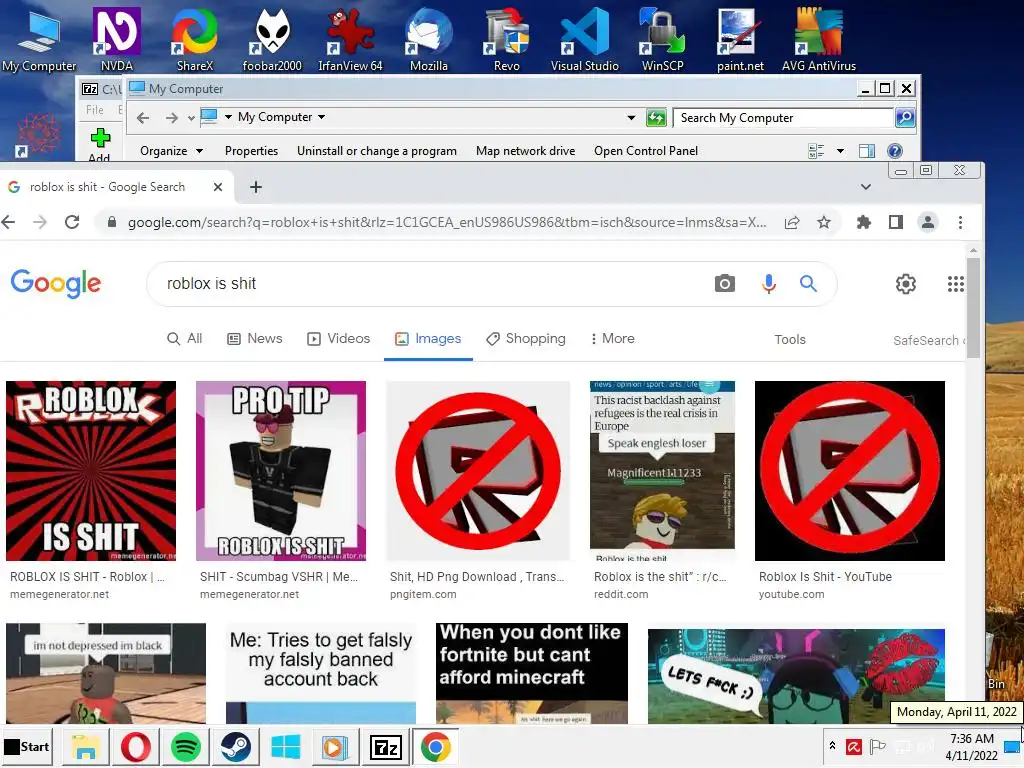The image size is (1024, 768).
Task: Click Uninstall or change a program
Action: pos(377,151)
